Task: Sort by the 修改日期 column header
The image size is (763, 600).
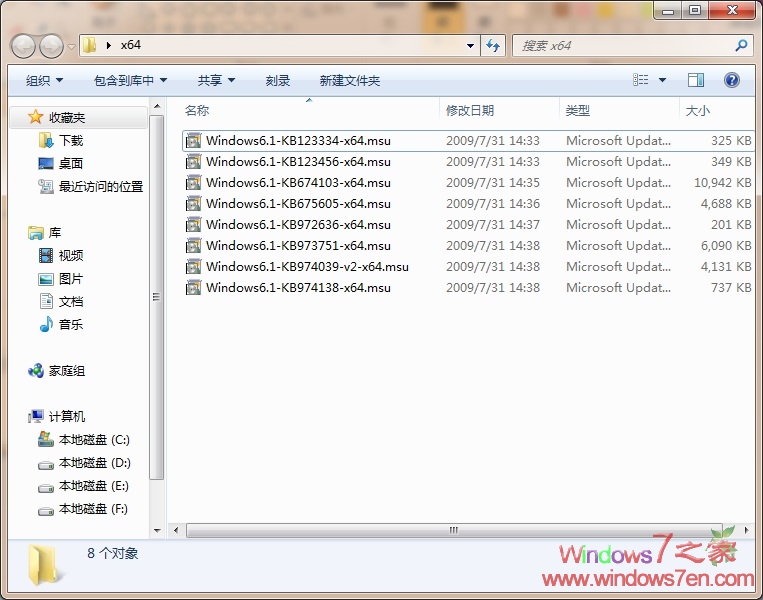Action: pyautogui.click(x=470, y=110)
